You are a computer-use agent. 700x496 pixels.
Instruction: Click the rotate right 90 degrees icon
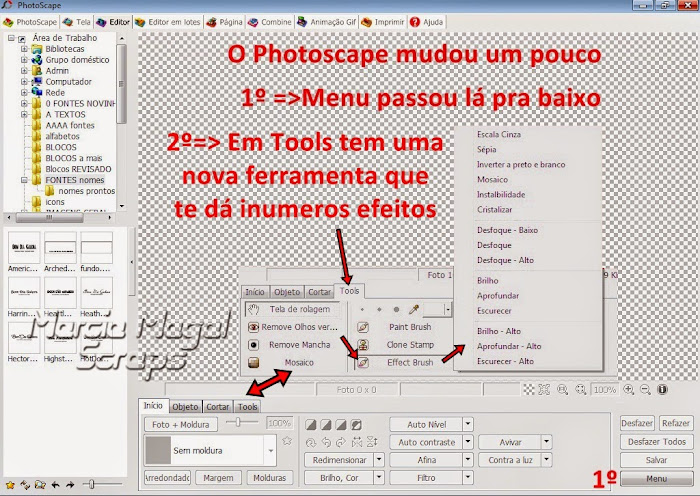(341, 442)
